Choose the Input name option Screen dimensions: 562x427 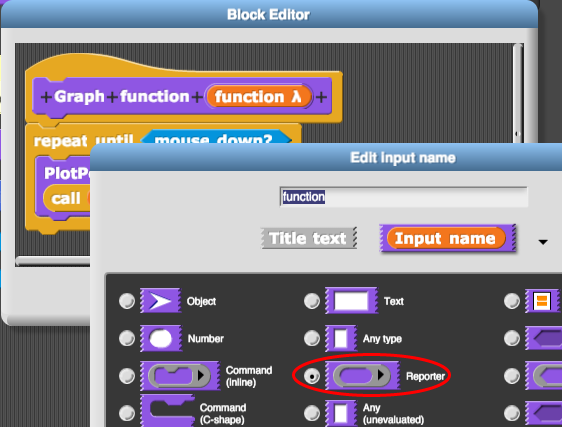pyautogui.click(x=447, y=238)
